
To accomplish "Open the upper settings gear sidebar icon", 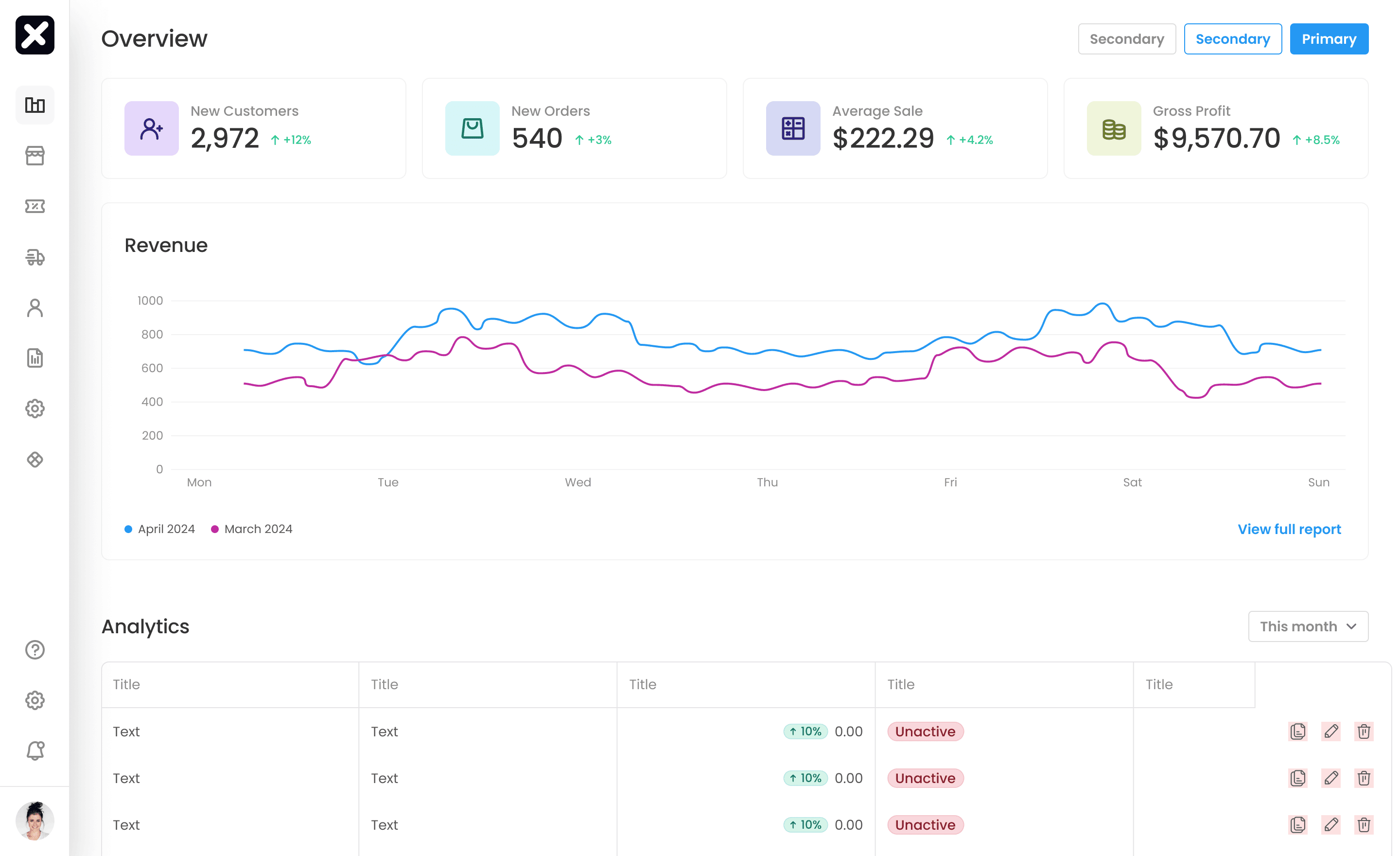I will pos(35,409).
